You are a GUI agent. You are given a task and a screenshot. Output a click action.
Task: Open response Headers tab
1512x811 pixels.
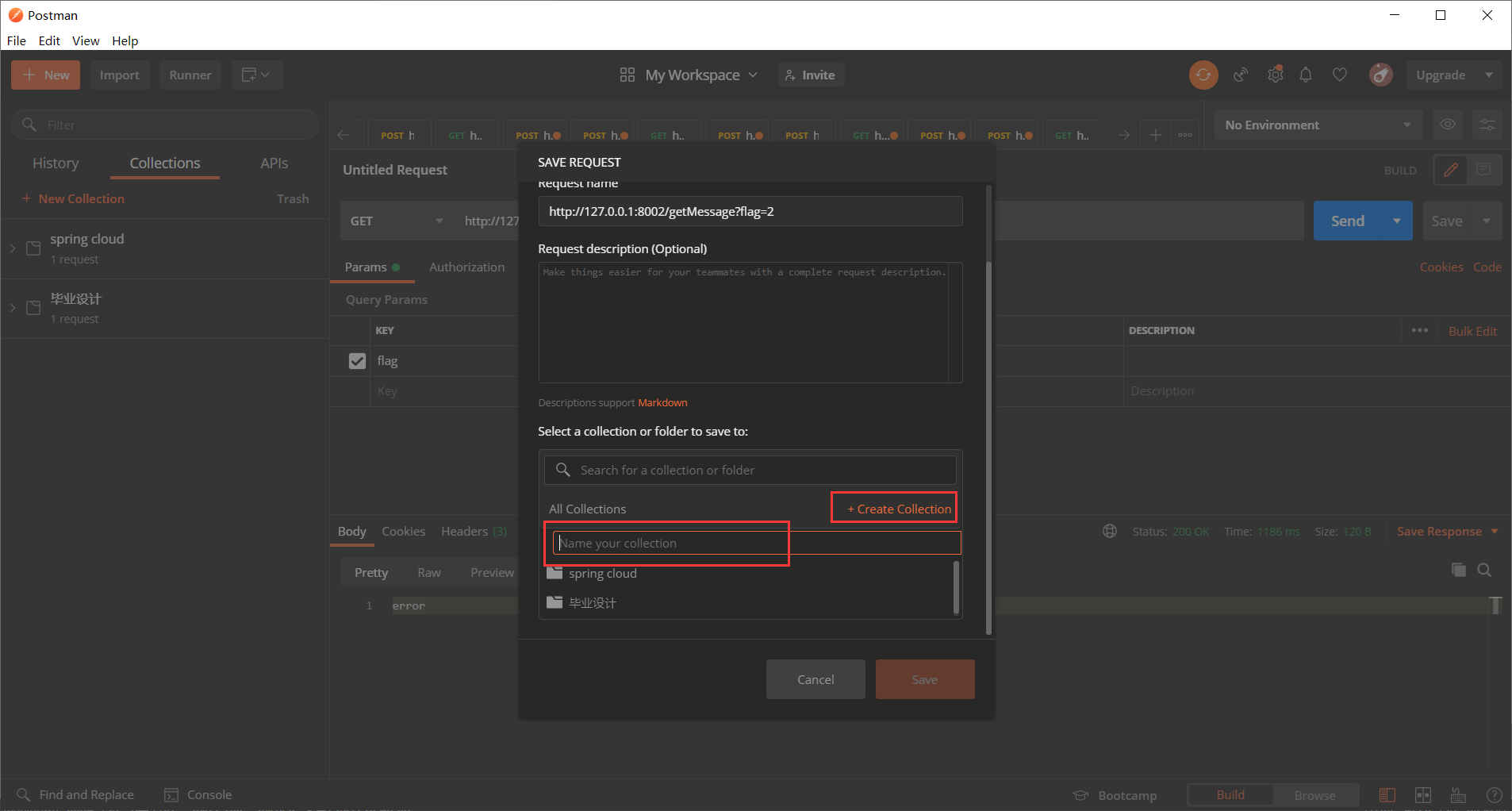pyautogui.click(x=474, y=531)
